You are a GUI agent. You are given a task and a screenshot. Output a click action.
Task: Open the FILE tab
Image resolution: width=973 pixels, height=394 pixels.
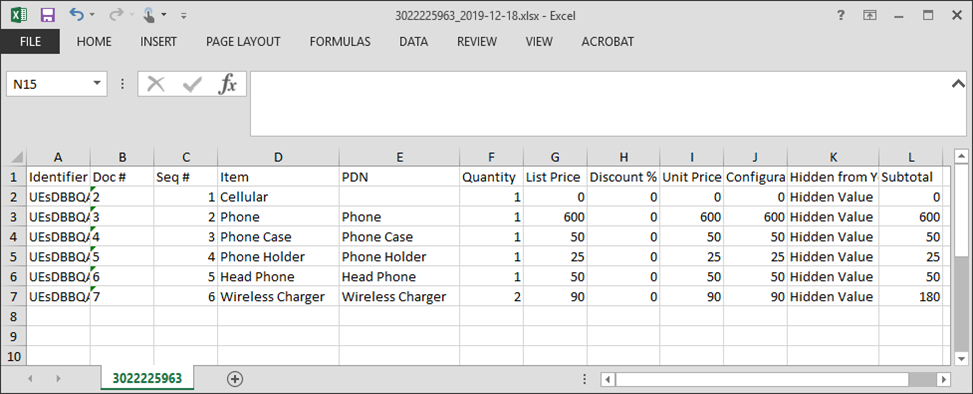tap(30, 42)
